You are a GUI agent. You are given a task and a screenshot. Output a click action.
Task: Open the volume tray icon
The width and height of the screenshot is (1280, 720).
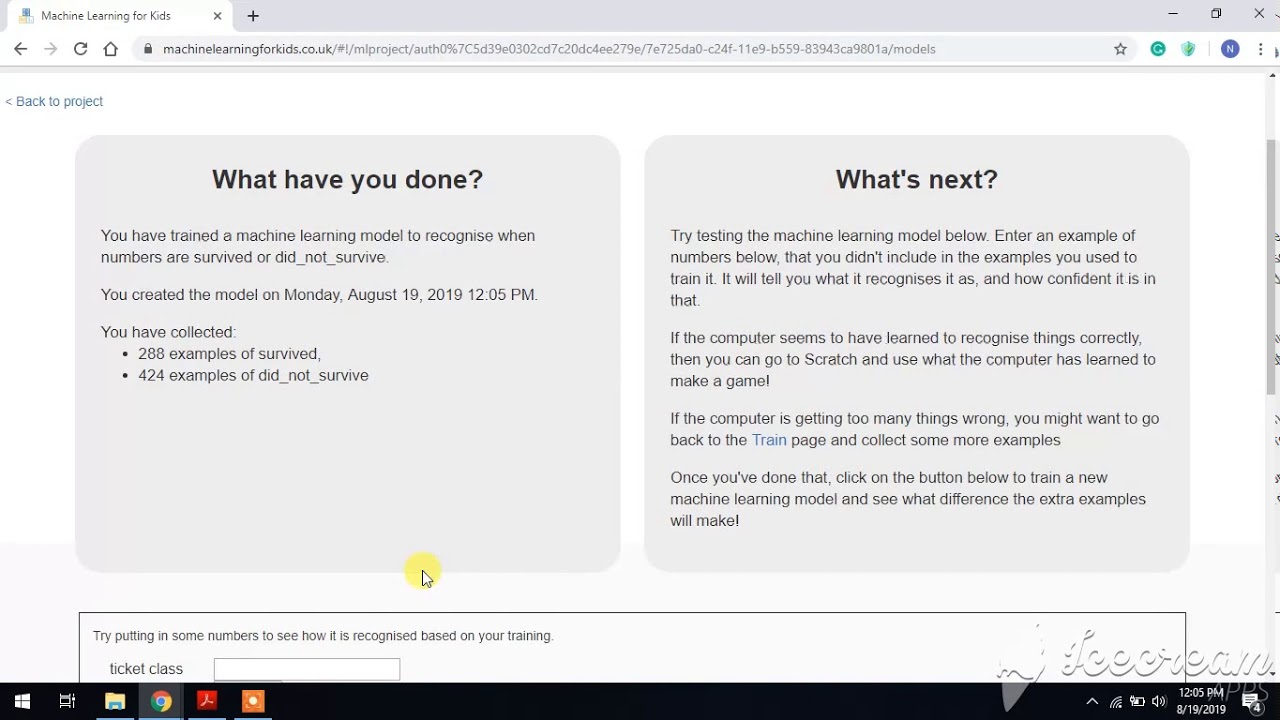click(1160, 702)
